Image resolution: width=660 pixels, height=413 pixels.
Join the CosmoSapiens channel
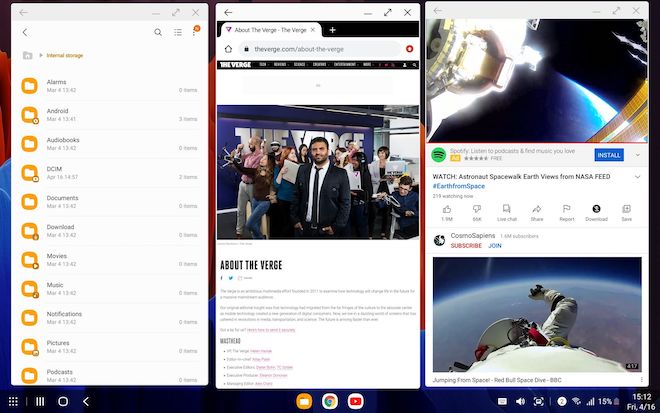495,246
